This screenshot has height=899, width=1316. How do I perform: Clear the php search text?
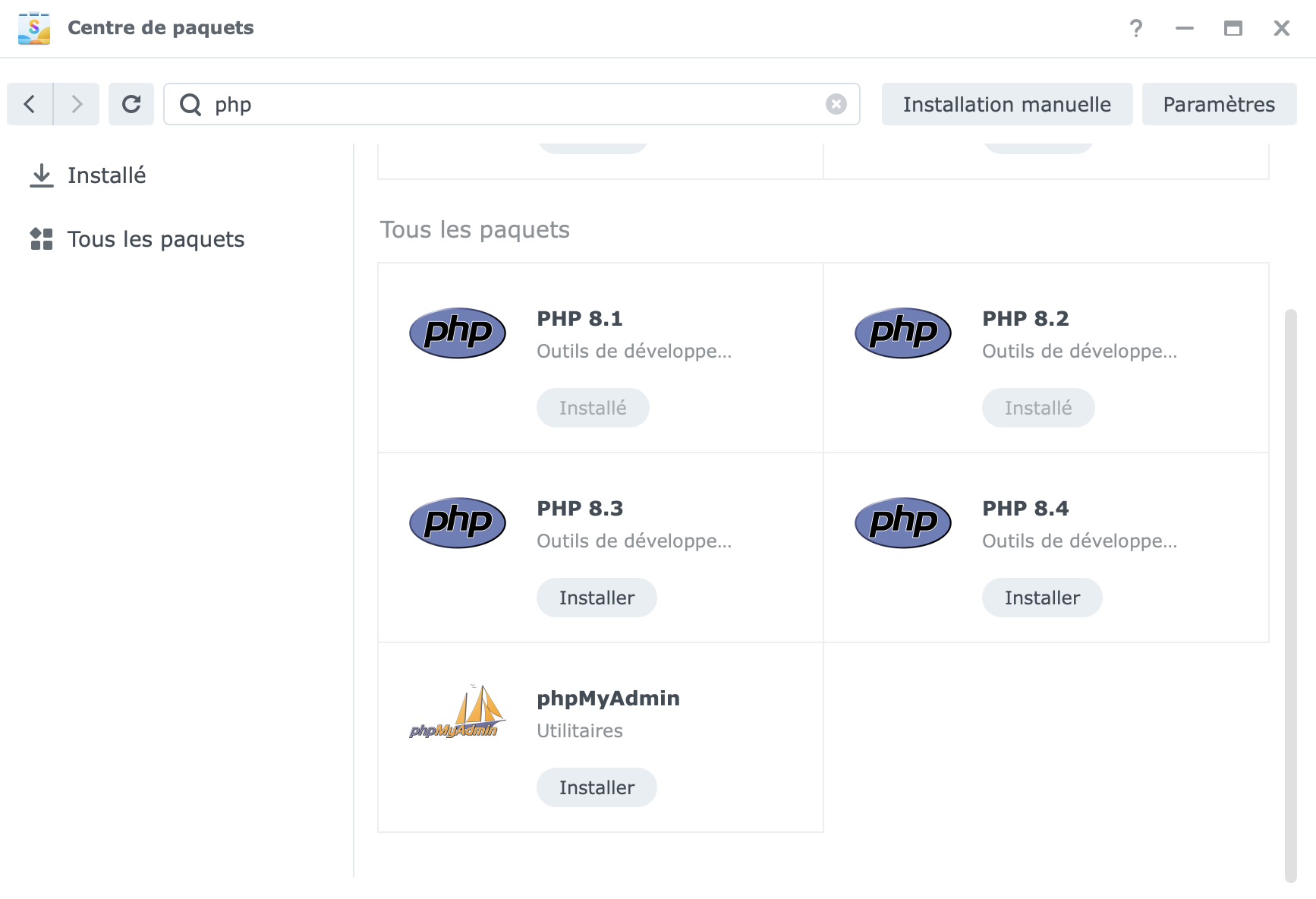tap(836, 104)
